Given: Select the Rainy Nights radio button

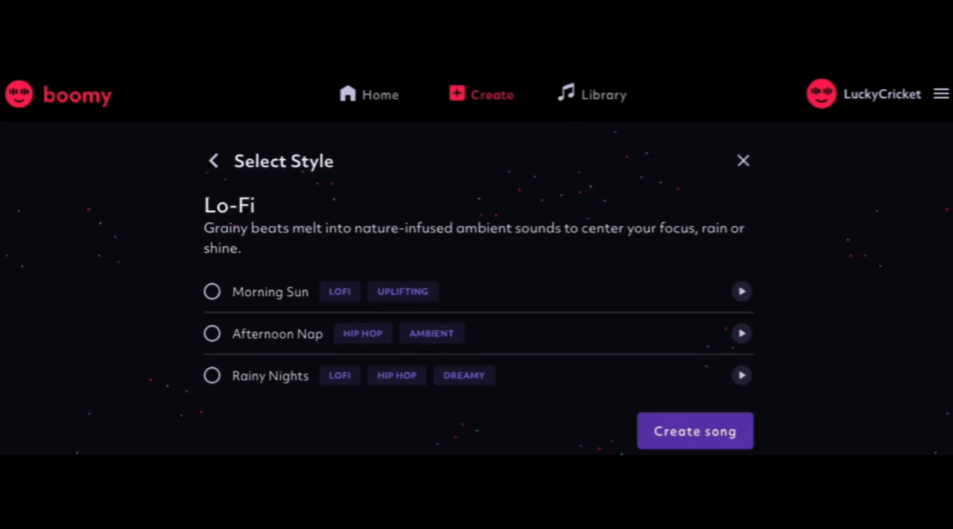Looking at the screenshot, I should pyautogui.click(x=212, y=376).
